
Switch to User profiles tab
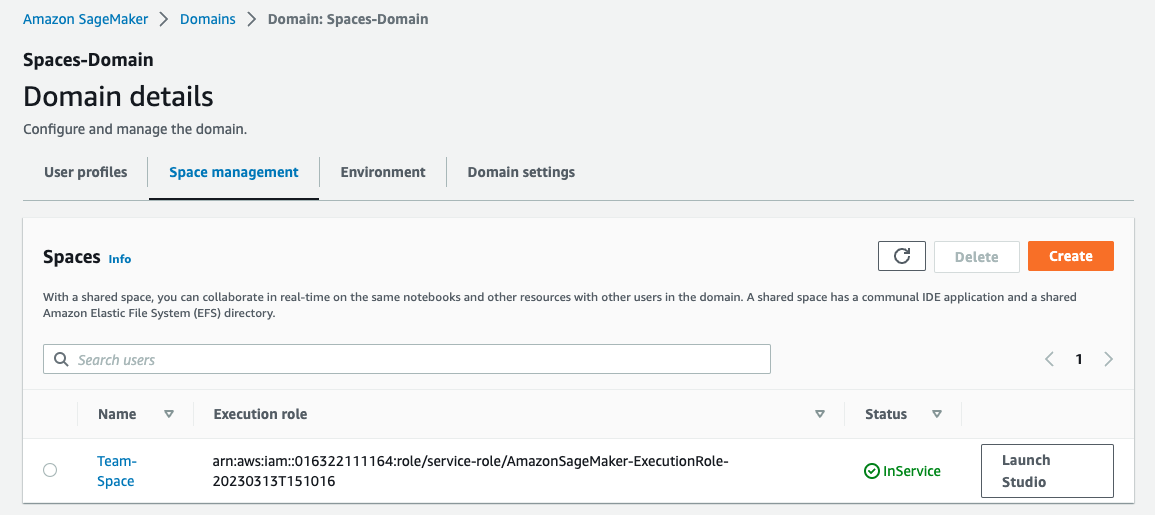85,172
